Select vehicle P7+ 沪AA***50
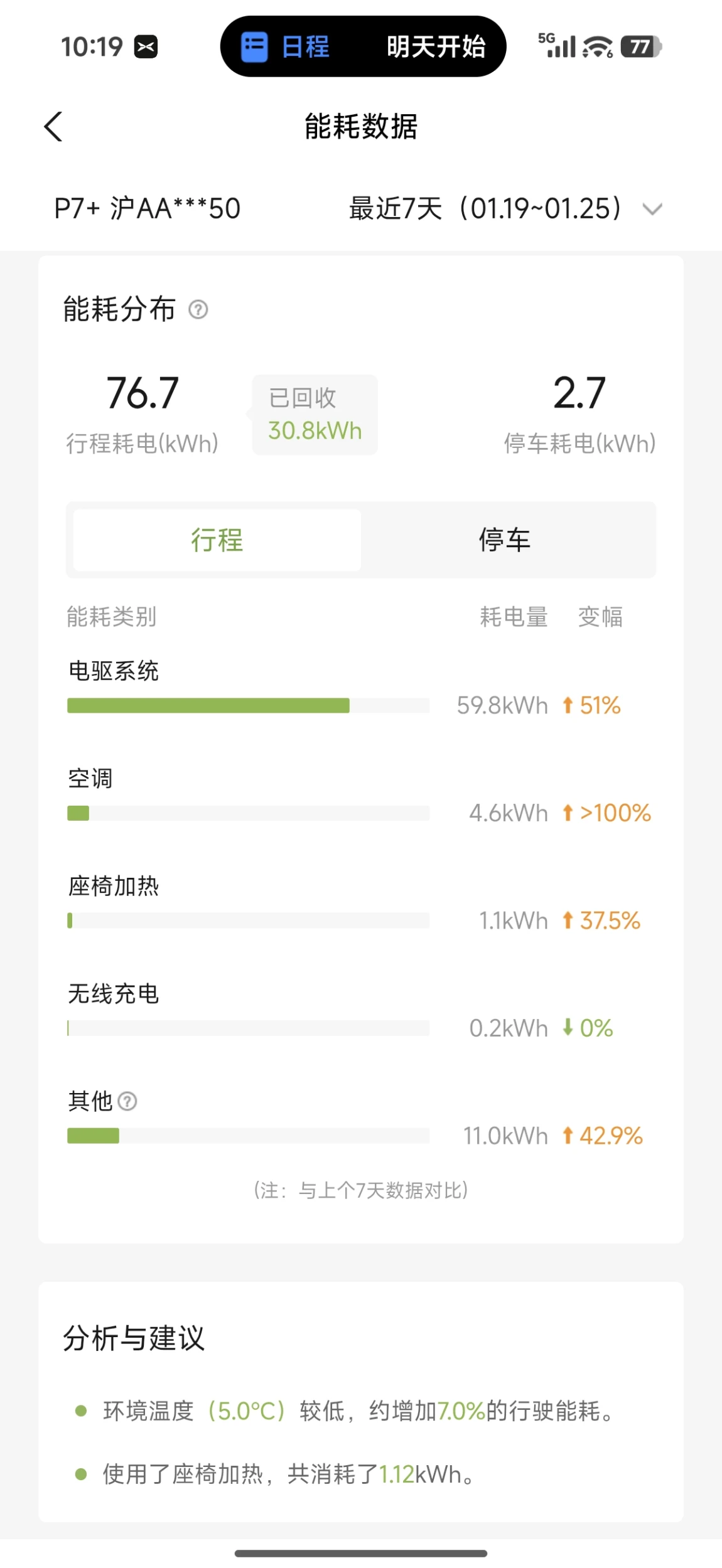This screenshot has height=1568, width=722. (148, 208)
